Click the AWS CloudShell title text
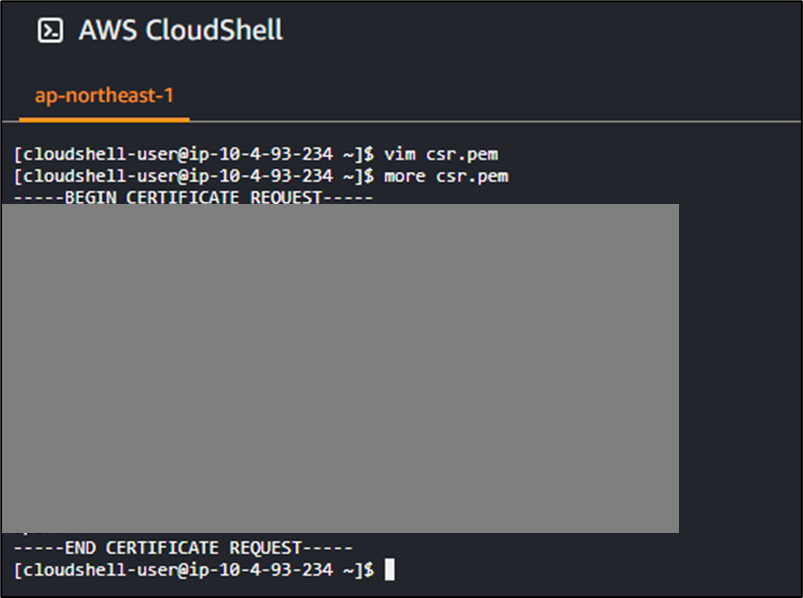Image resolution: width=803 pixels, height=598 pixels. [180, 30]
